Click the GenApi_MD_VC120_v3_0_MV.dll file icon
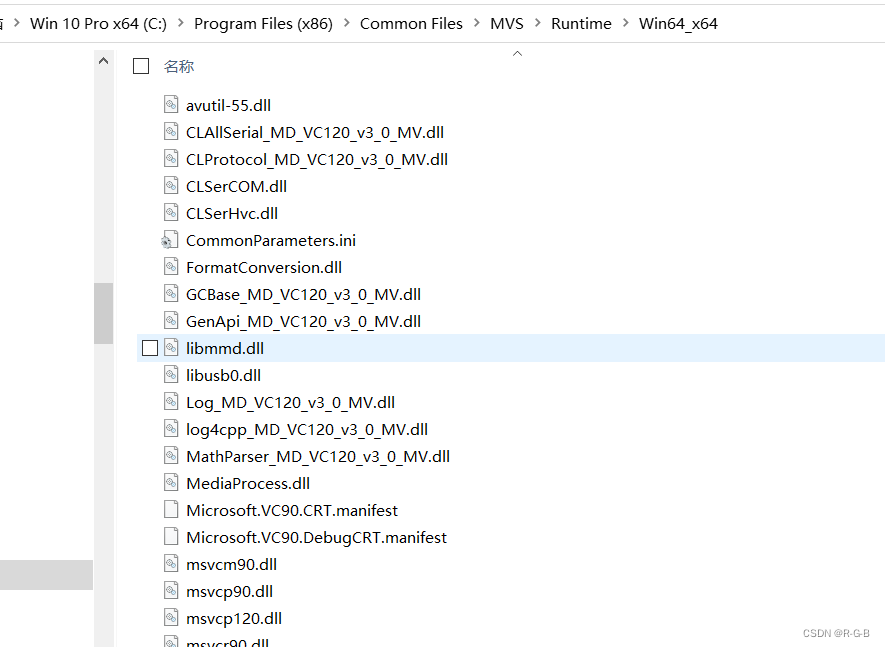The image size is (885, 647). pyautogui.click(x=171, y=321)
